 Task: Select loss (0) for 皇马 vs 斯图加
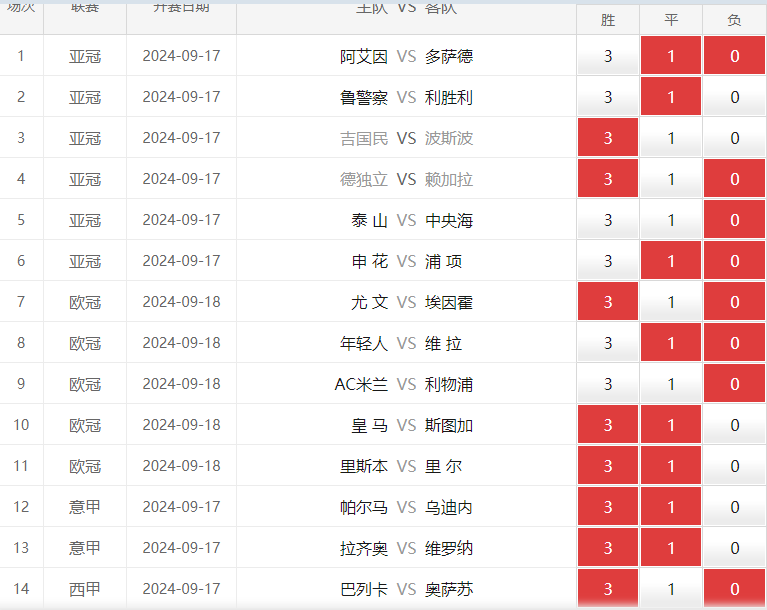[x=734, y=425]
